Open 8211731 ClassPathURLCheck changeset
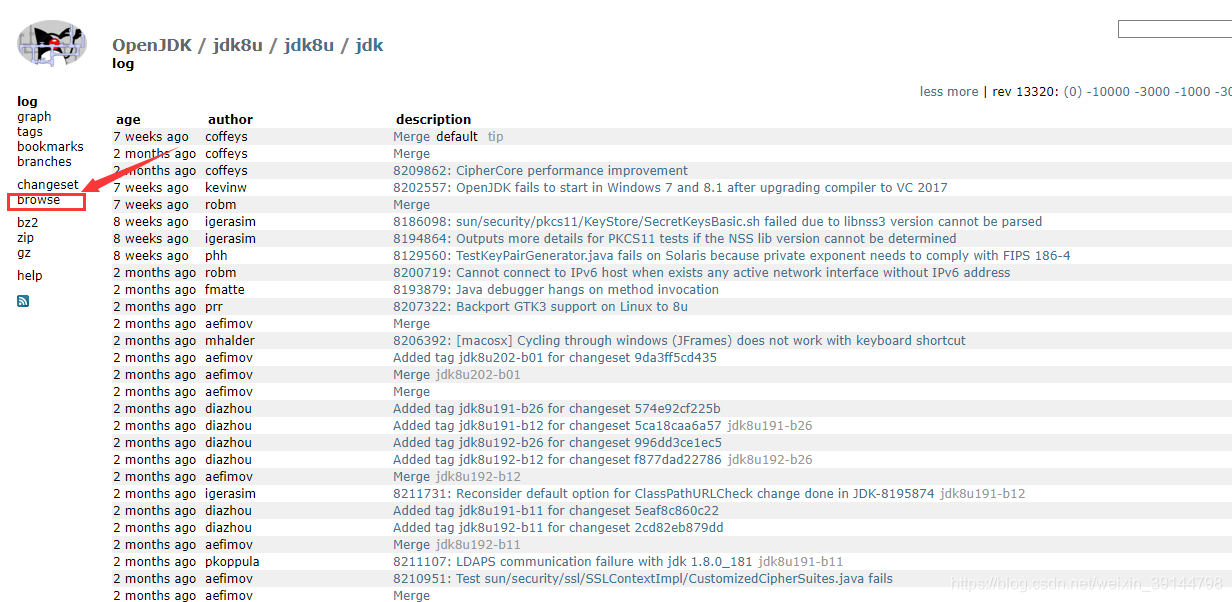This screenshot has height=602, width=1232. pyautogui.click(x=664, y=494)
